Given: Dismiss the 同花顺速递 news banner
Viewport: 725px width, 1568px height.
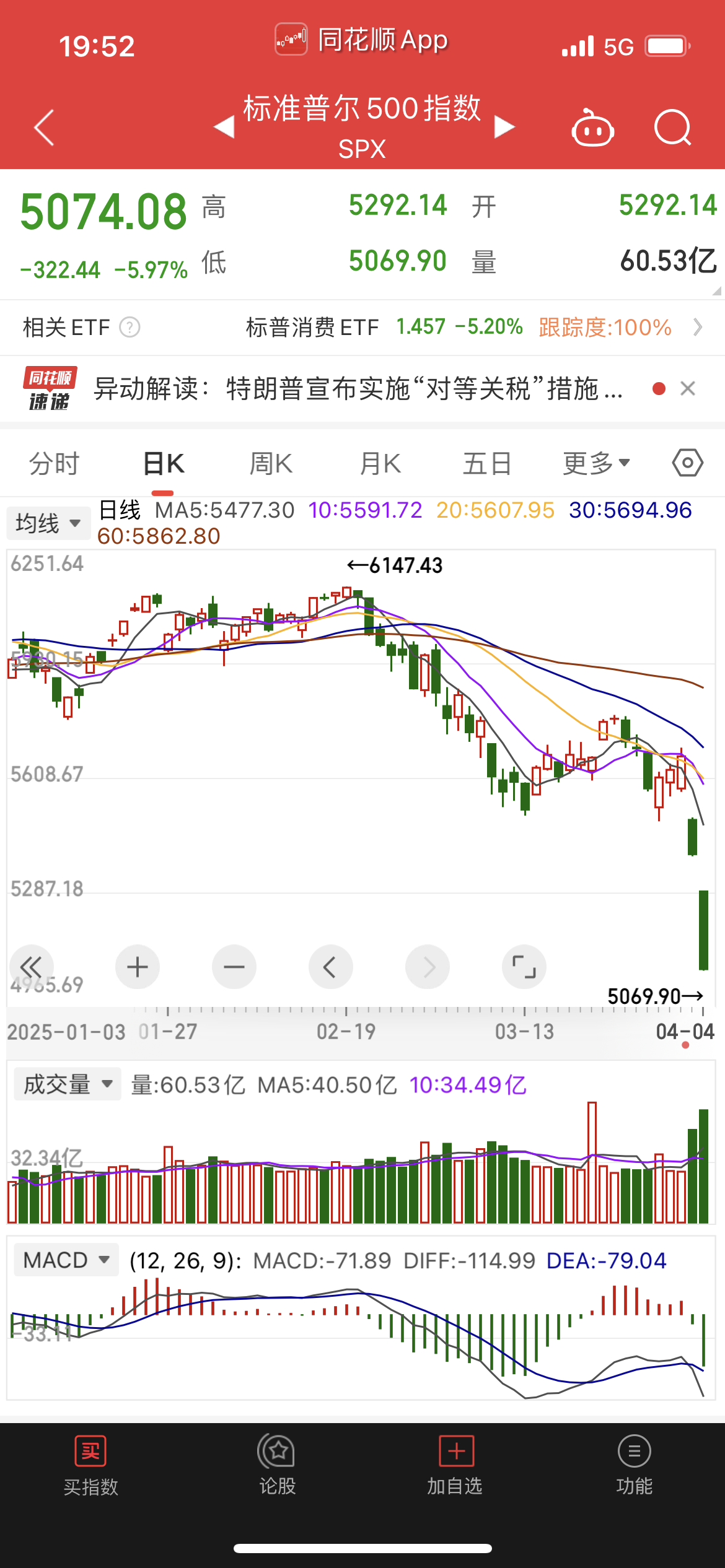Looking at the screenshot, I should (687, 389).
